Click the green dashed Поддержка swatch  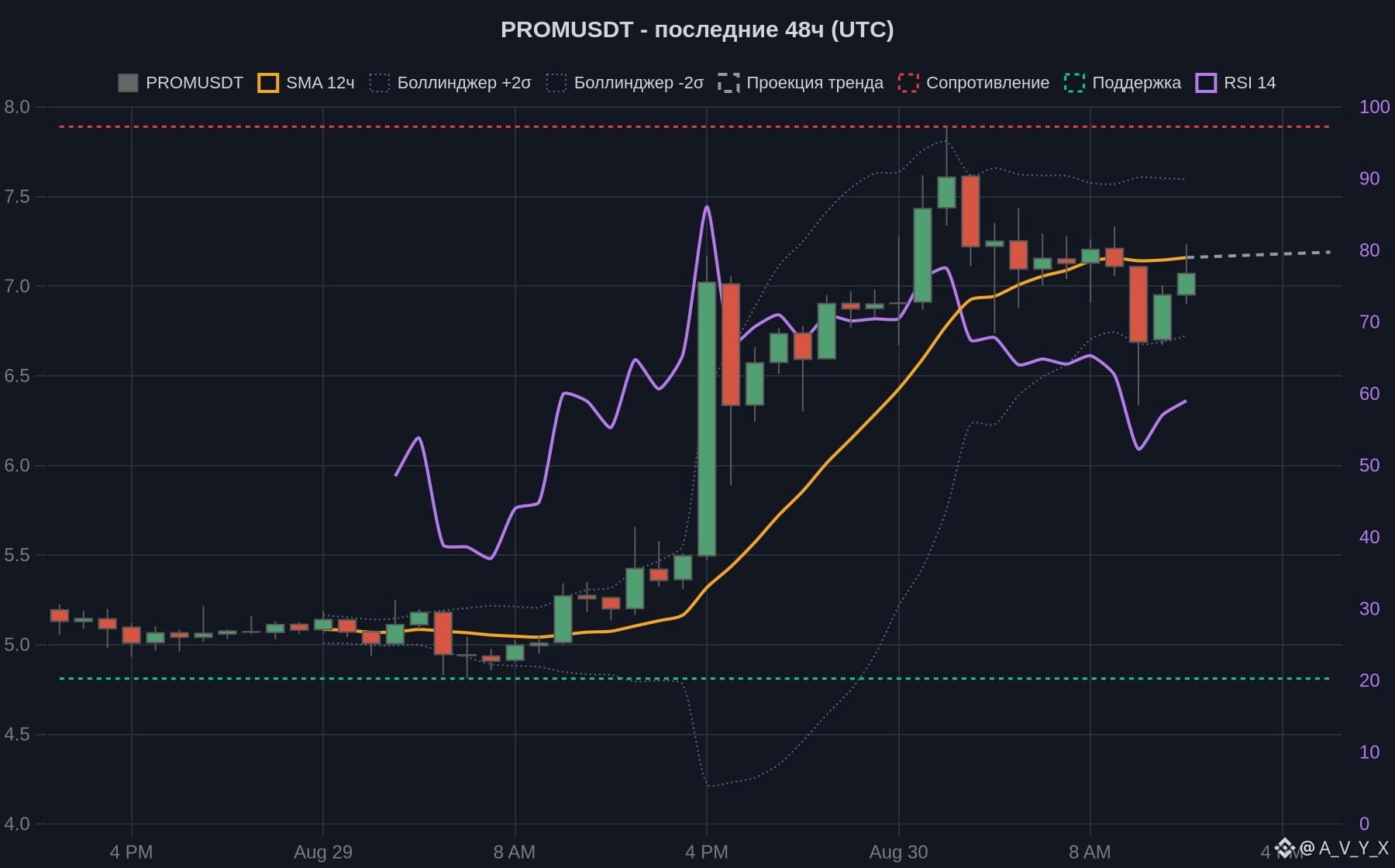pos(1074,83)
